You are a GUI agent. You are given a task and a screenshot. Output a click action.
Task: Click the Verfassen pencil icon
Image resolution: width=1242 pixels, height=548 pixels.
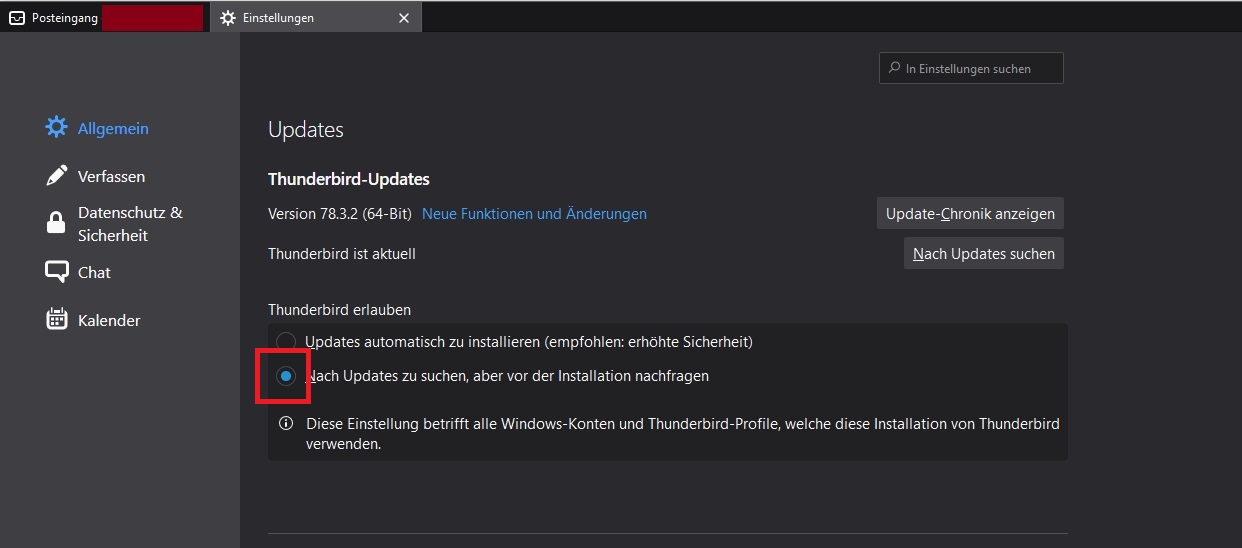tap(57, 176)
